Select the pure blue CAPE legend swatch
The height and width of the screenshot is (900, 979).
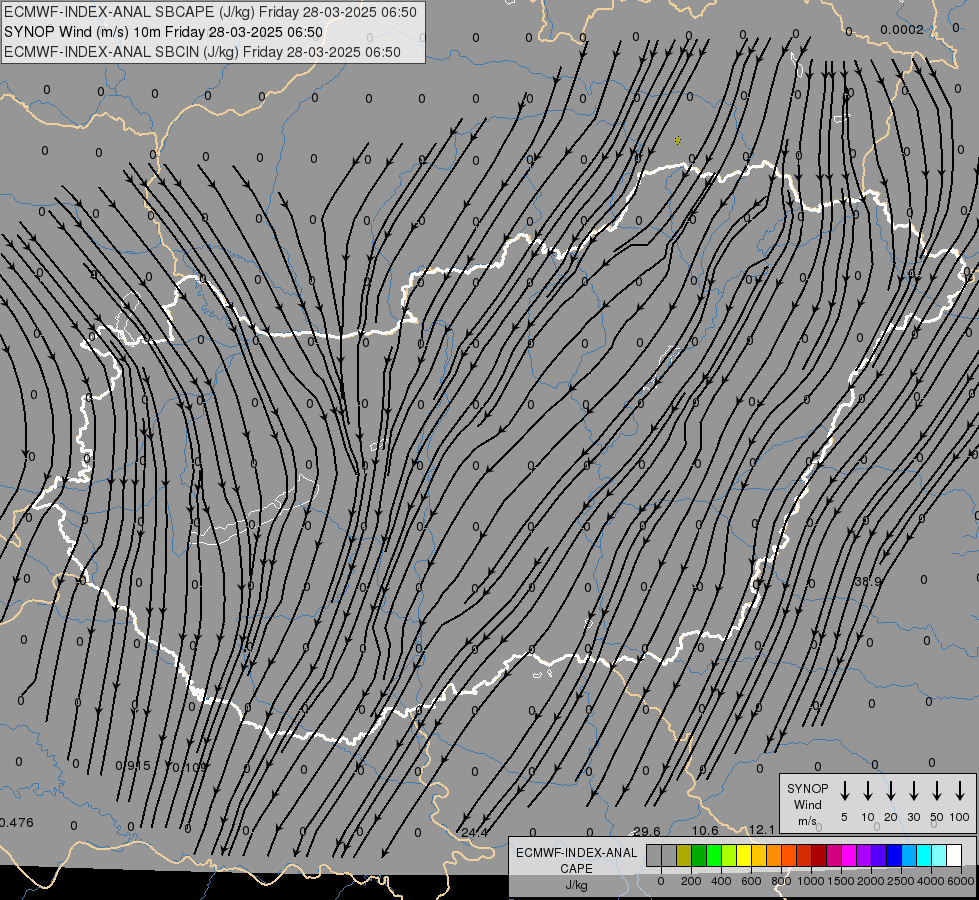894,855
